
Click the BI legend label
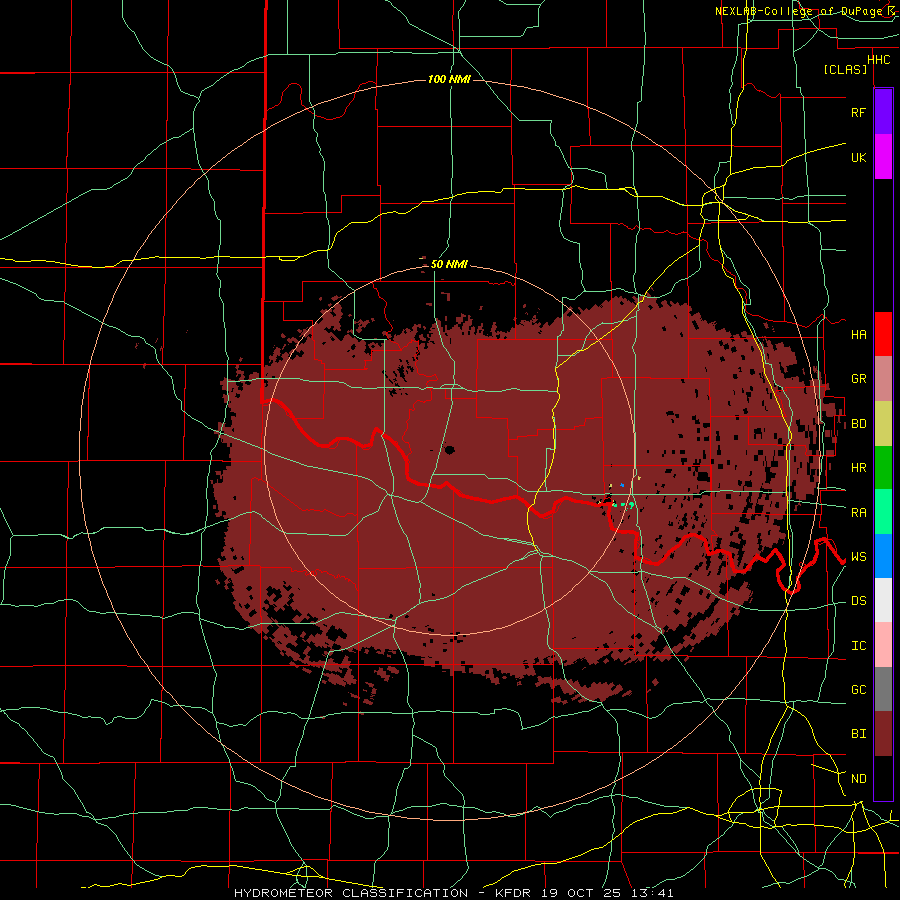pyautogui.click(x=858, y=734)
